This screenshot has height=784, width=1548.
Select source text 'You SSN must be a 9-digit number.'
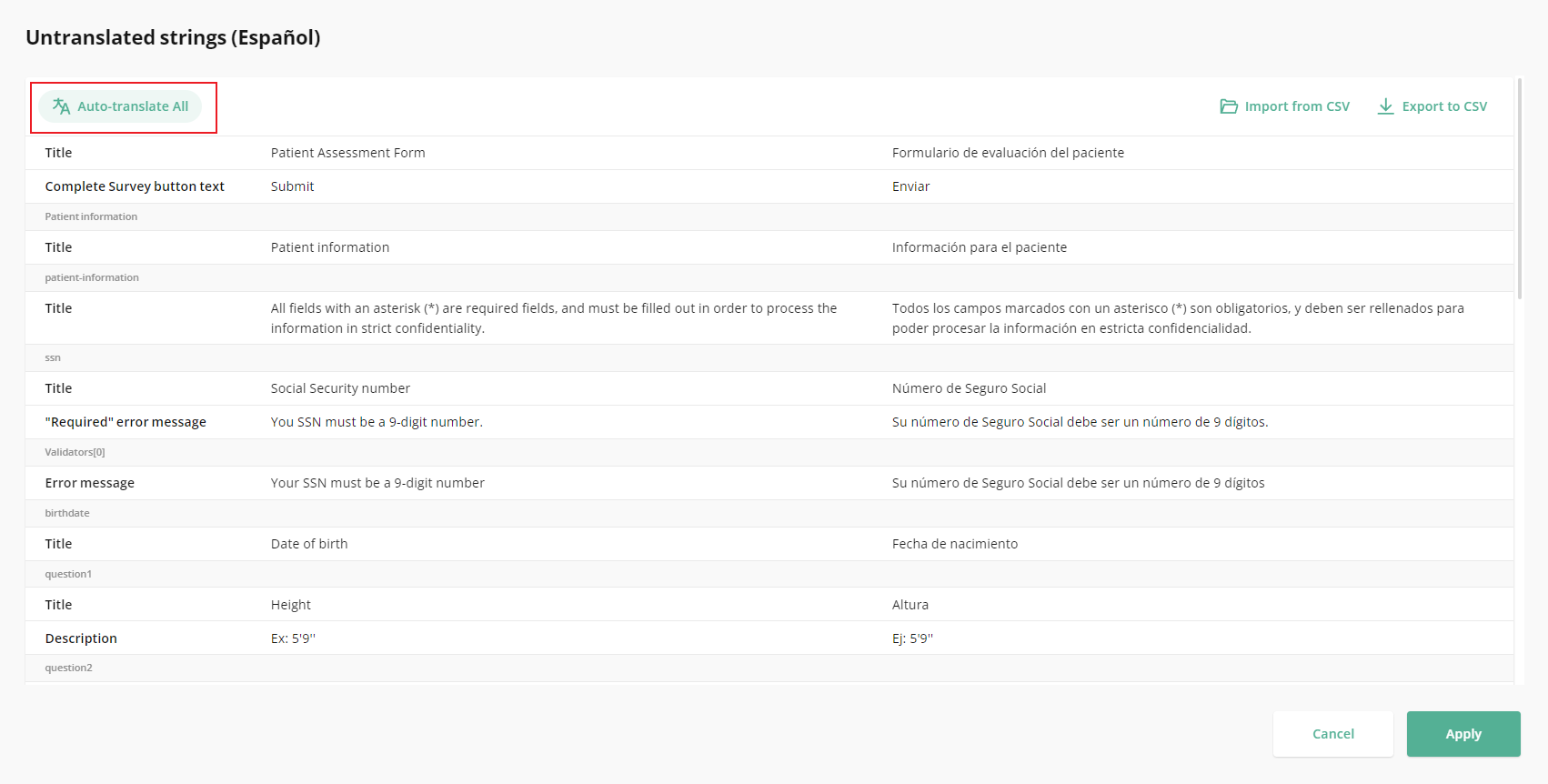point(377,422)
